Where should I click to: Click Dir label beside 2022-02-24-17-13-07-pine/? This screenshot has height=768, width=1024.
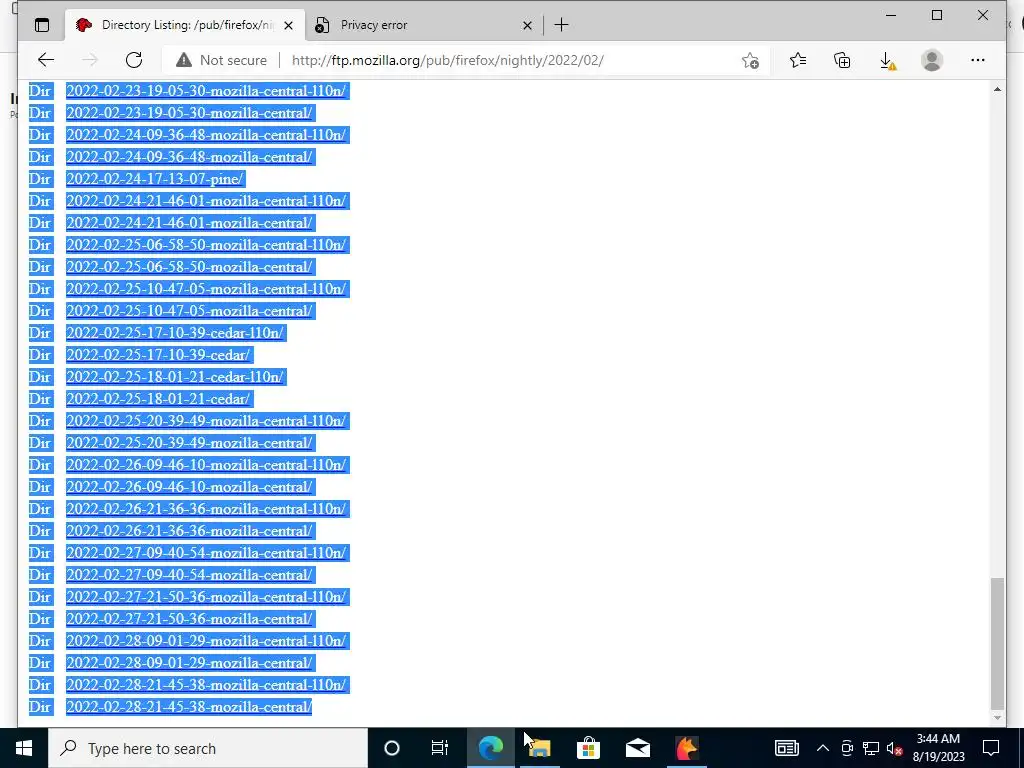pos(40,179)
